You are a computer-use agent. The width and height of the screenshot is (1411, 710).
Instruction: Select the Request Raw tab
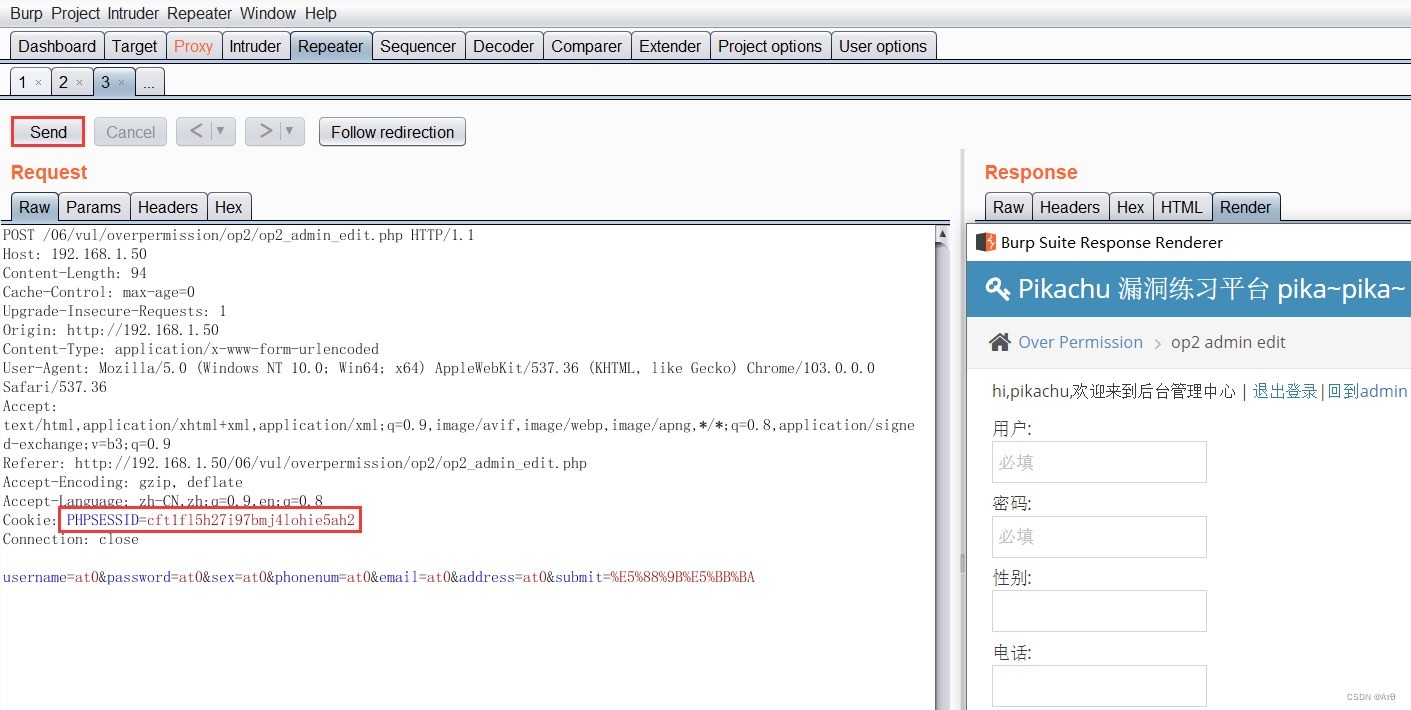[x=34, y=207]
